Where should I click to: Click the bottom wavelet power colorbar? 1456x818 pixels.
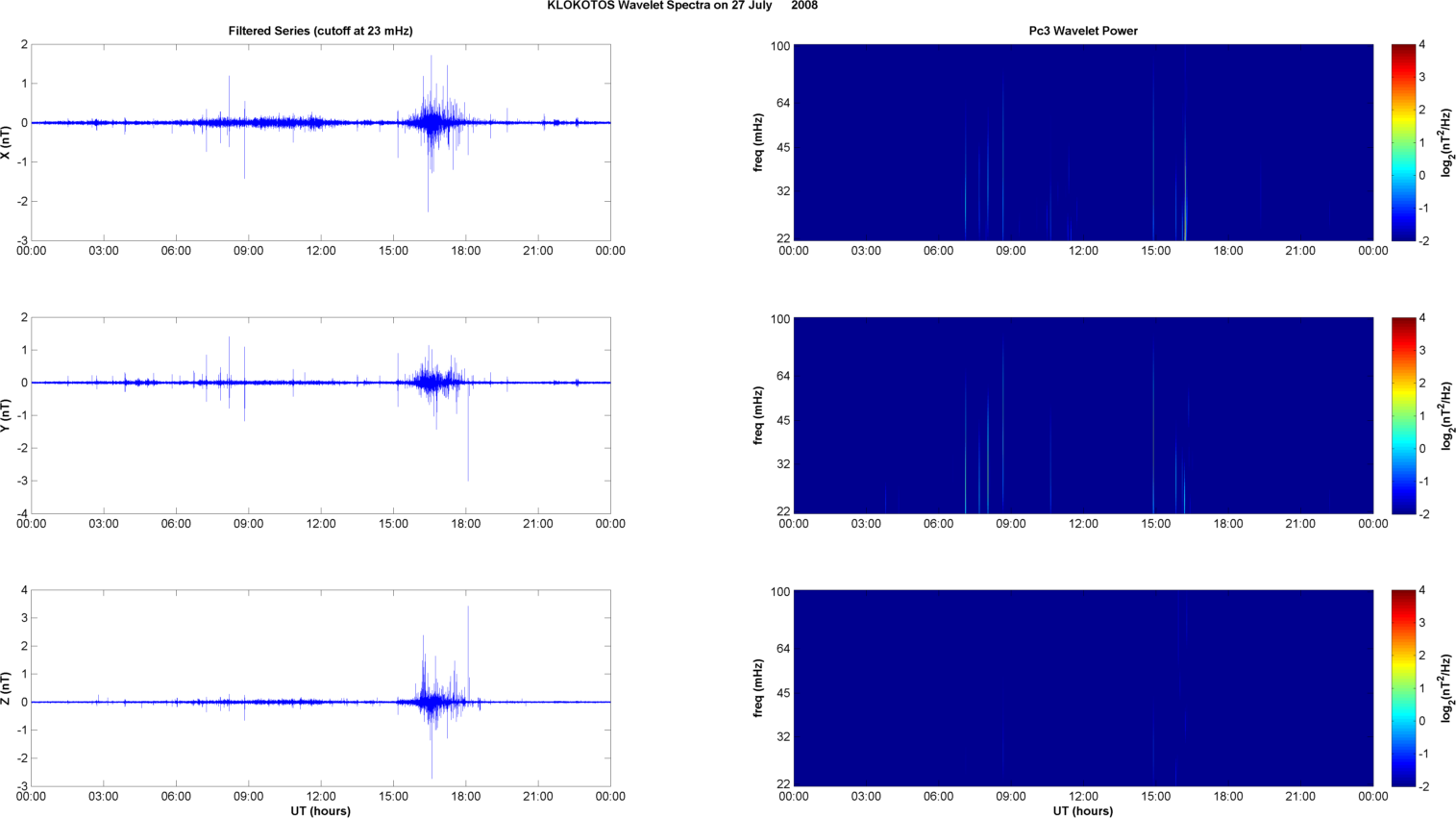[1403, 688]
